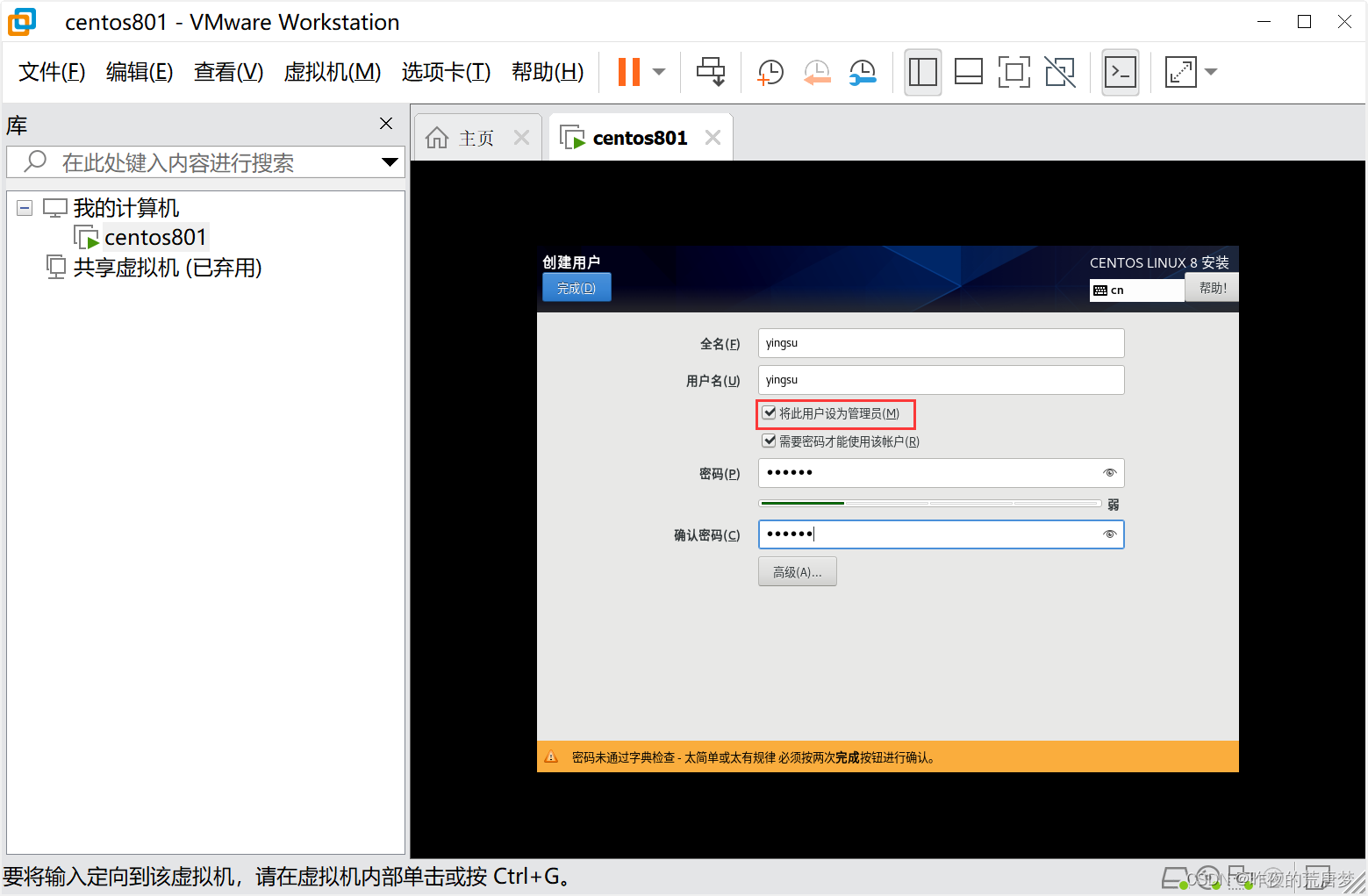The image size is (1368, 896).
Task: Open the stretch display dropdown arrow
Action: (x=1211, y=72)
